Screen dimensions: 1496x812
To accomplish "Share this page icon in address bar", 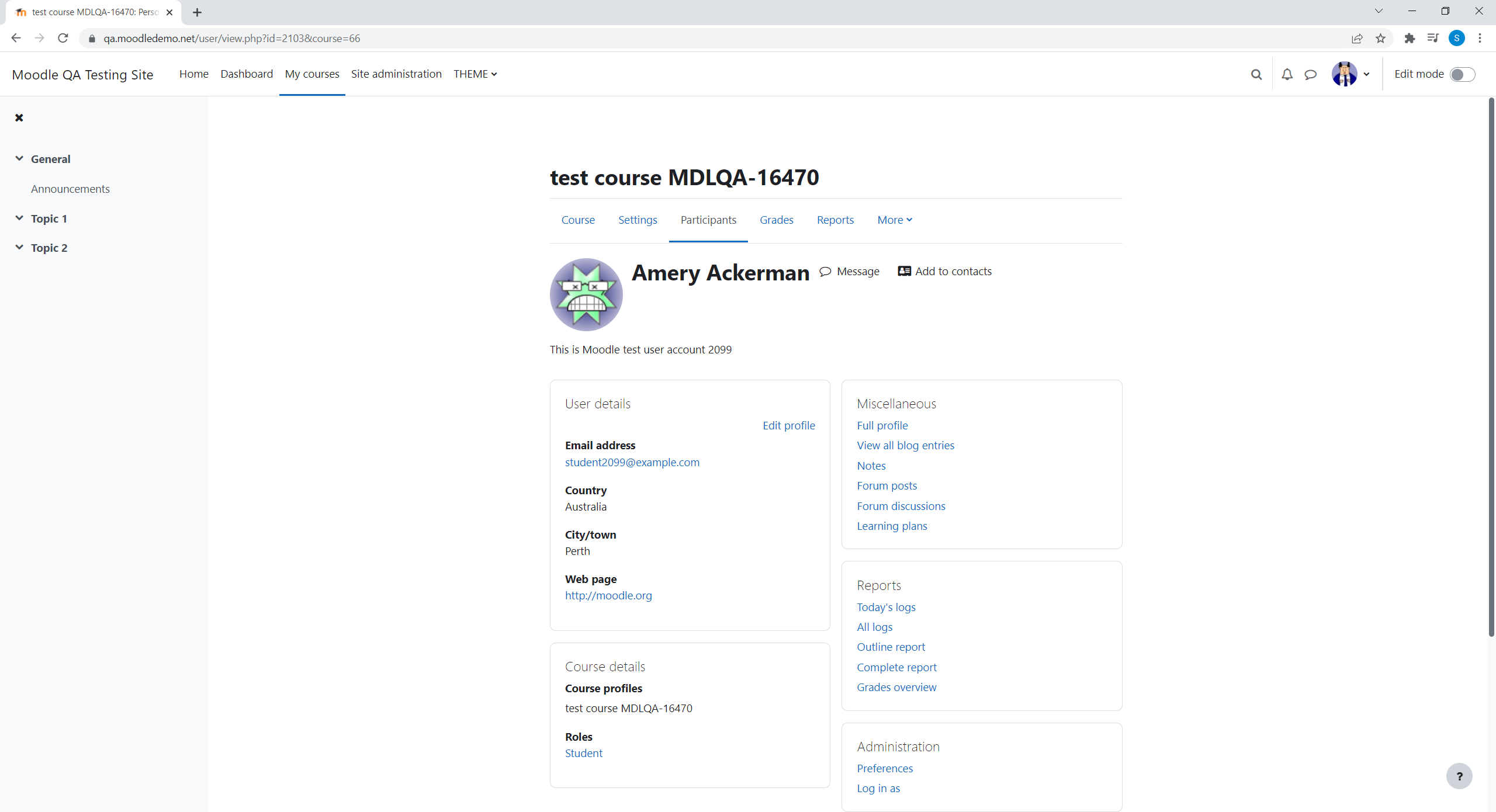I will coord(1357,38).
